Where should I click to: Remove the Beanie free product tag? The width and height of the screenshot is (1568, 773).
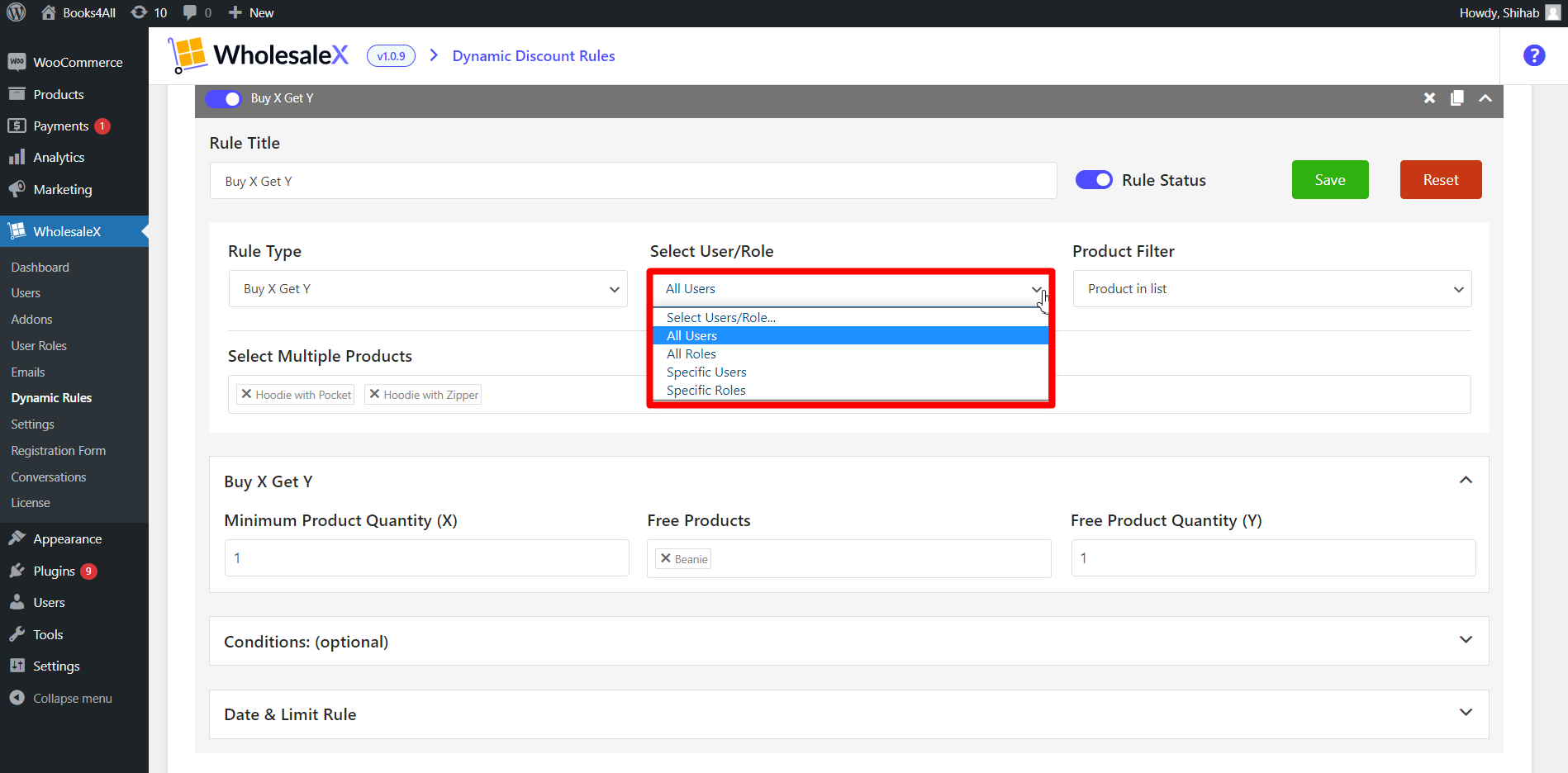666,558
